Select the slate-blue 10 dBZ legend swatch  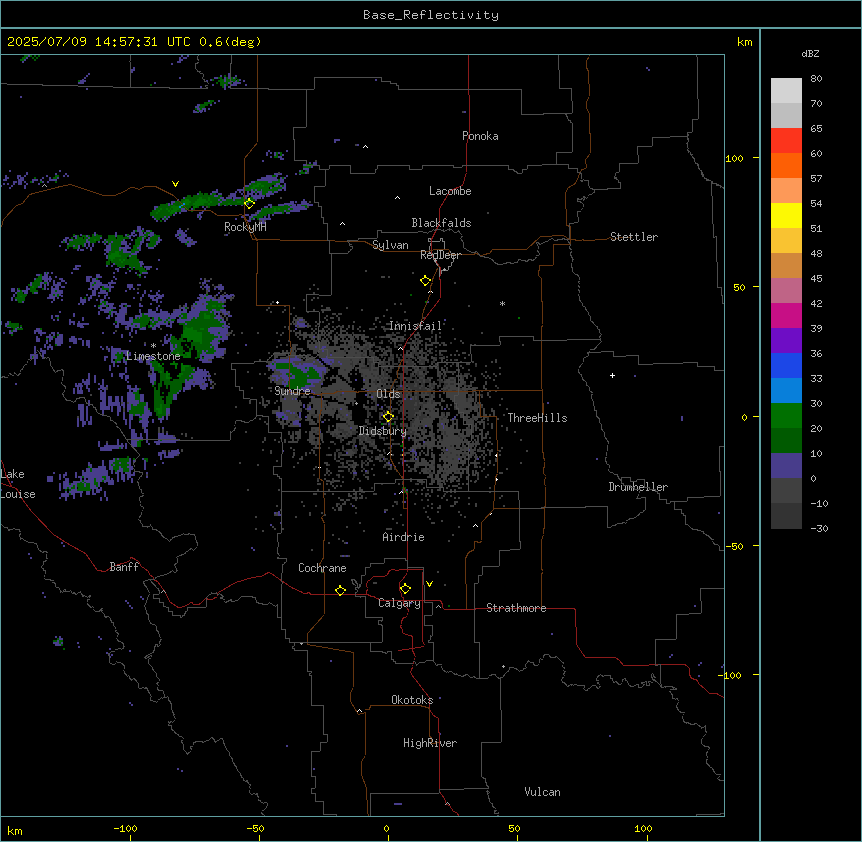786,466
